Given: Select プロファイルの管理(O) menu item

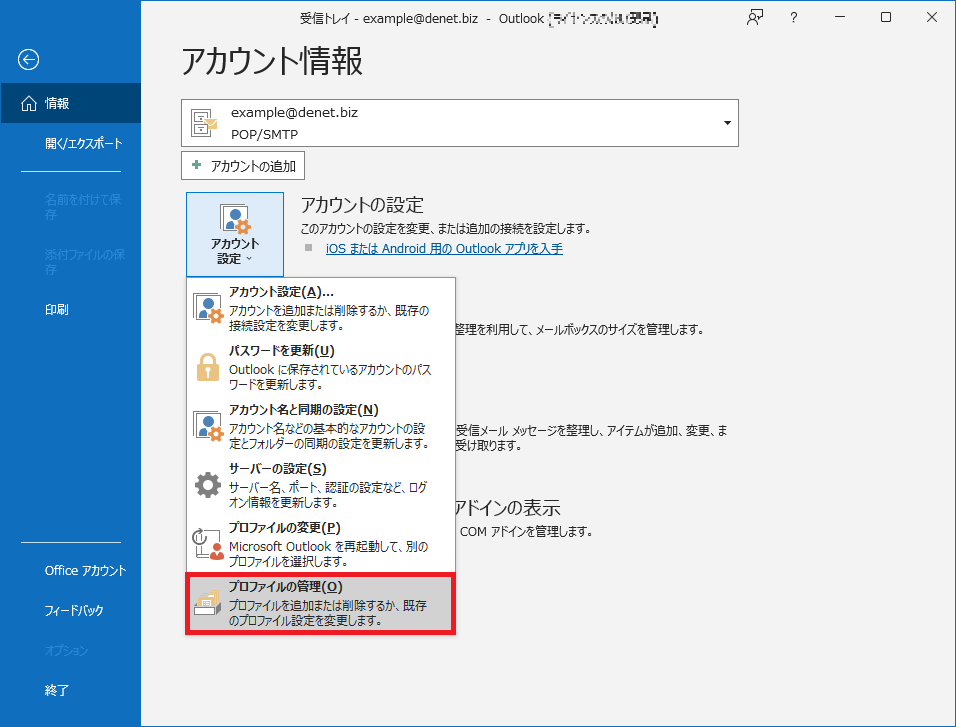Looking at the screenshot, I should pos(321,603).
